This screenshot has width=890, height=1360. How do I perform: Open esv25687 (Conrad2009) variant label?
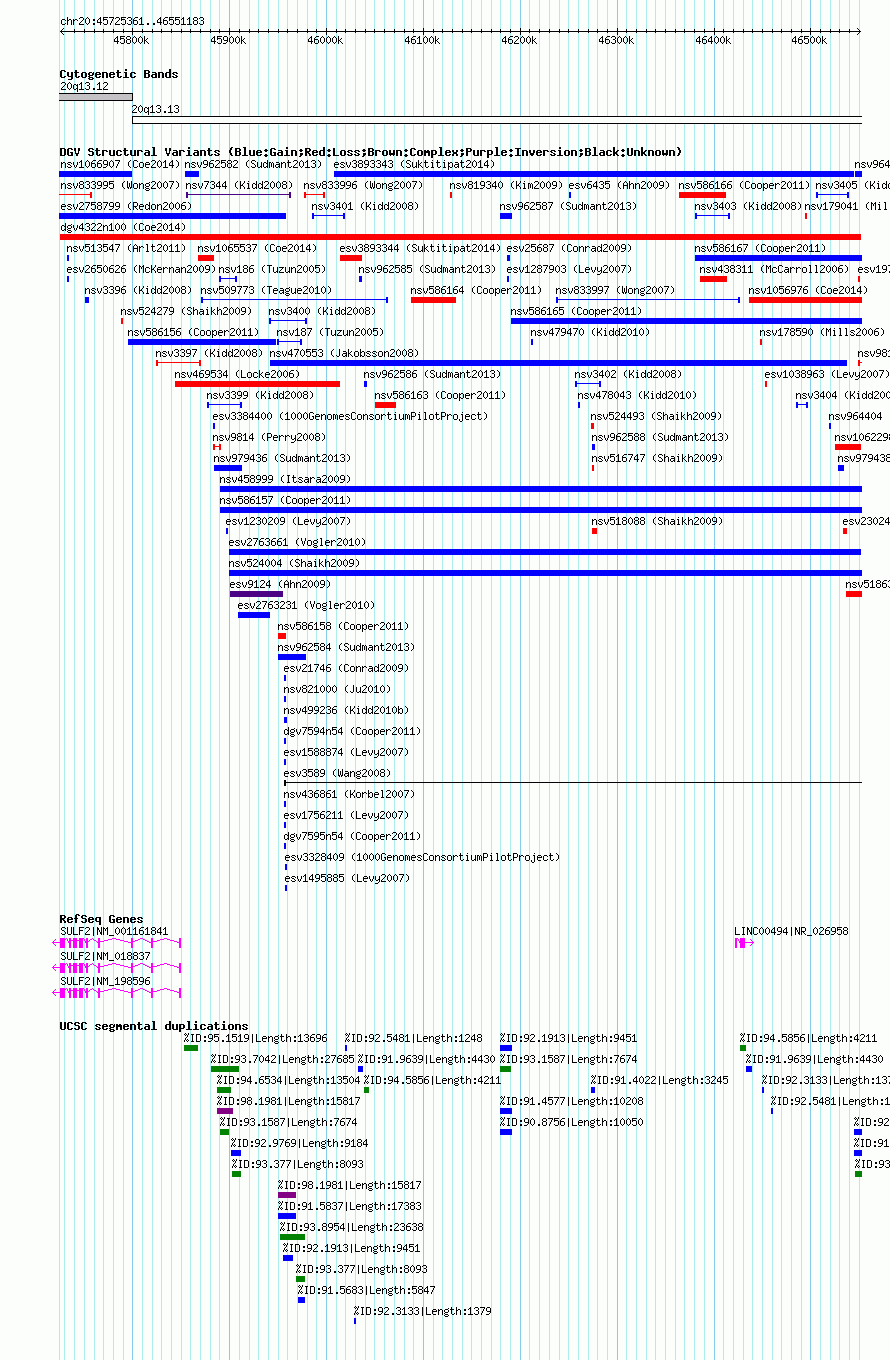click(x=569, y=248)
